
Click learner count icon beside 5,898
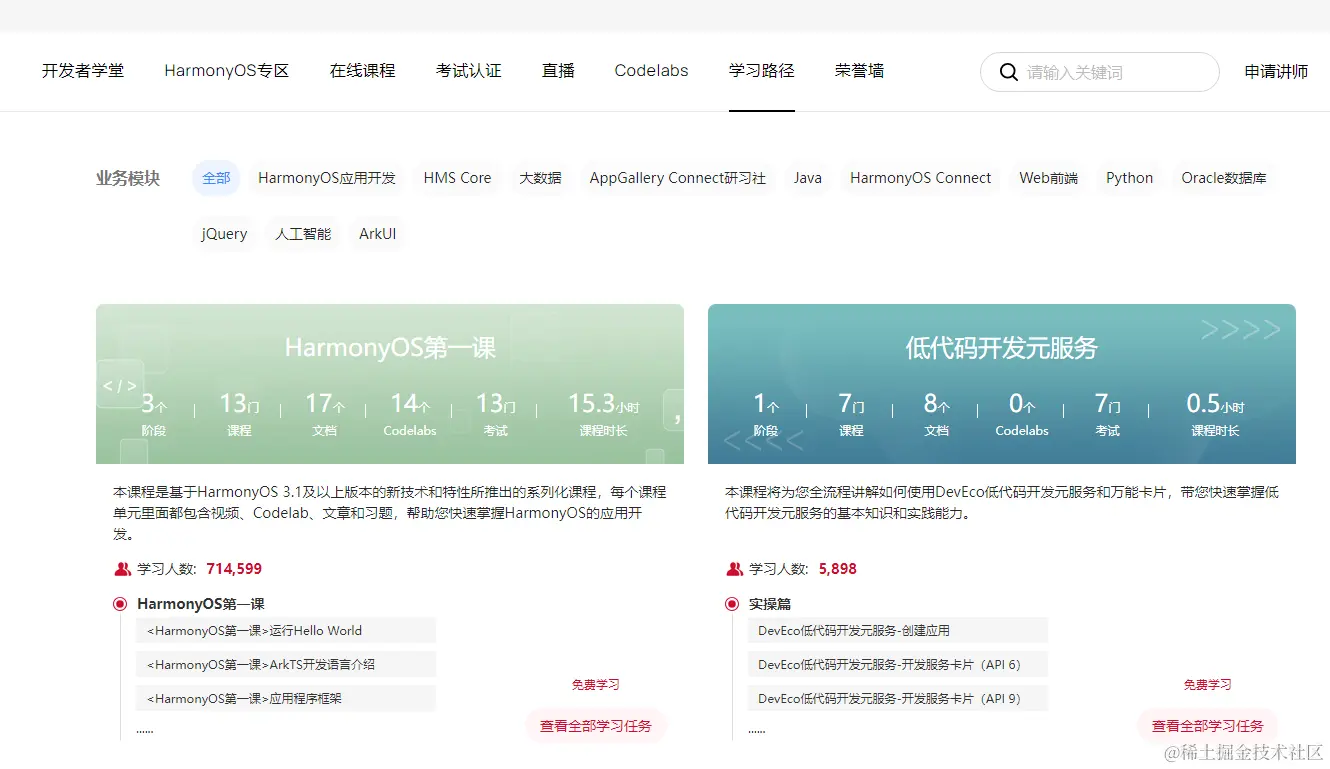coord(735,569)
